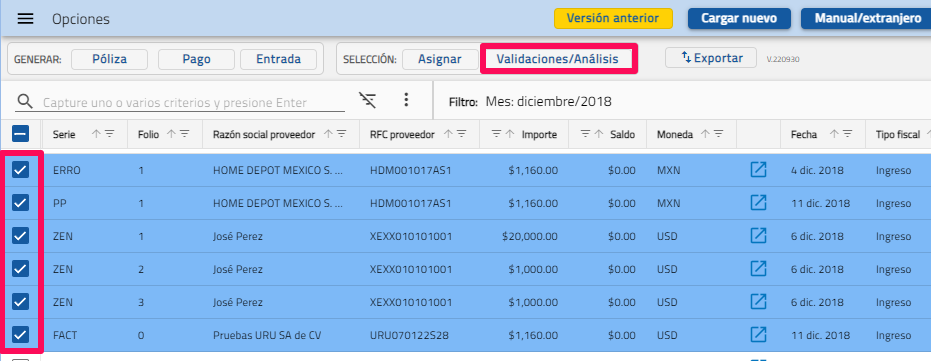Open Validaciones/Análisis for the selection

click(x=558, y=59)
